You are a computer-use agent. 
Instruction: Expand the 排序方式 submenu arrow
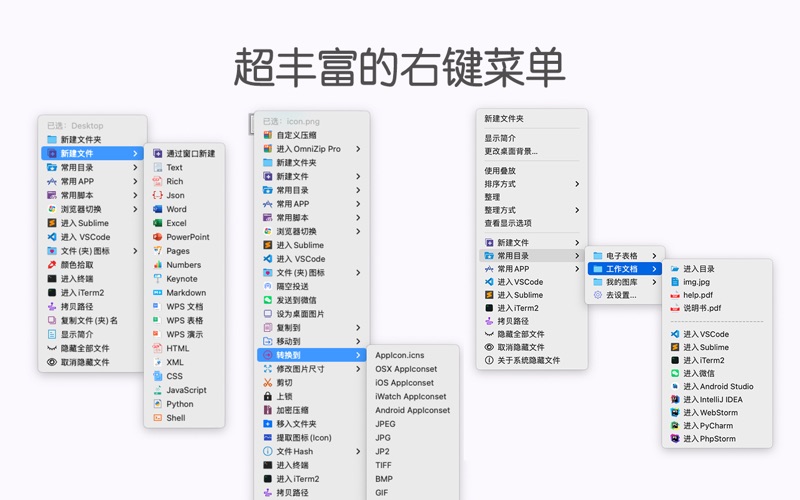click(x=577, y=184)
